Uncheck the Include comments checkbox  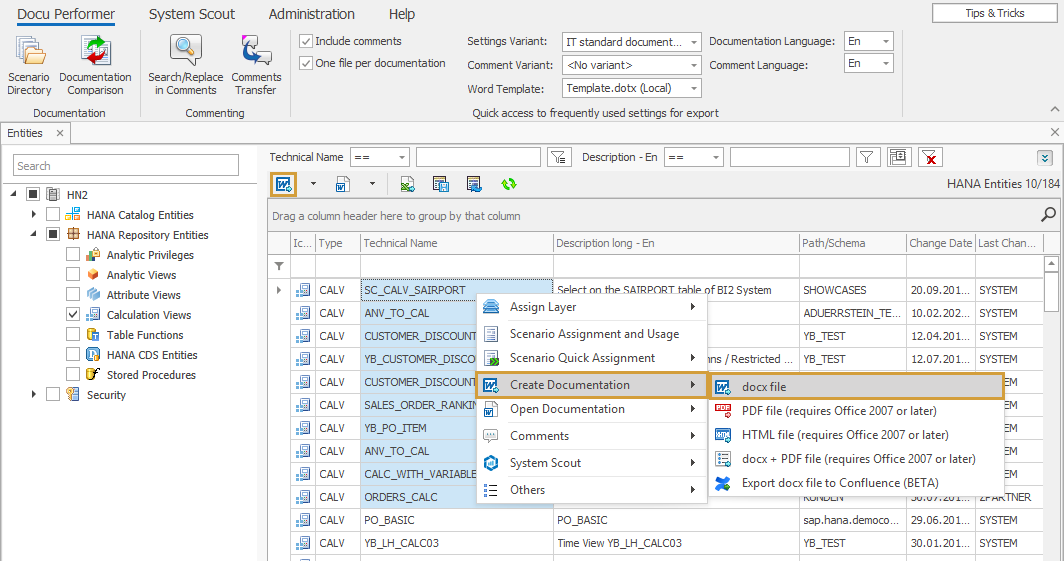point(307,41)
